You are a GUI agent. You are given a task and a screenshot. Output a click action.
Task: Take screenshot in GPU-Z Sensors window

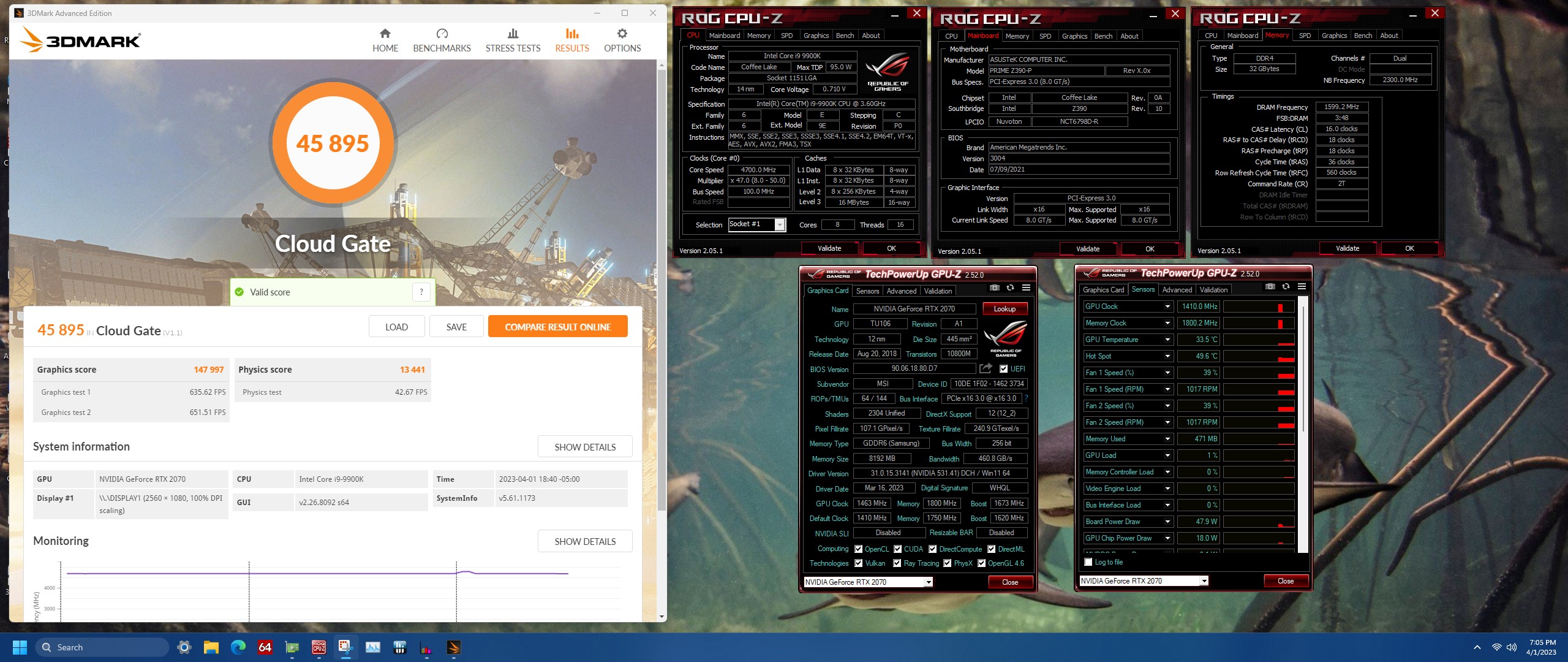pos(1270,286)
